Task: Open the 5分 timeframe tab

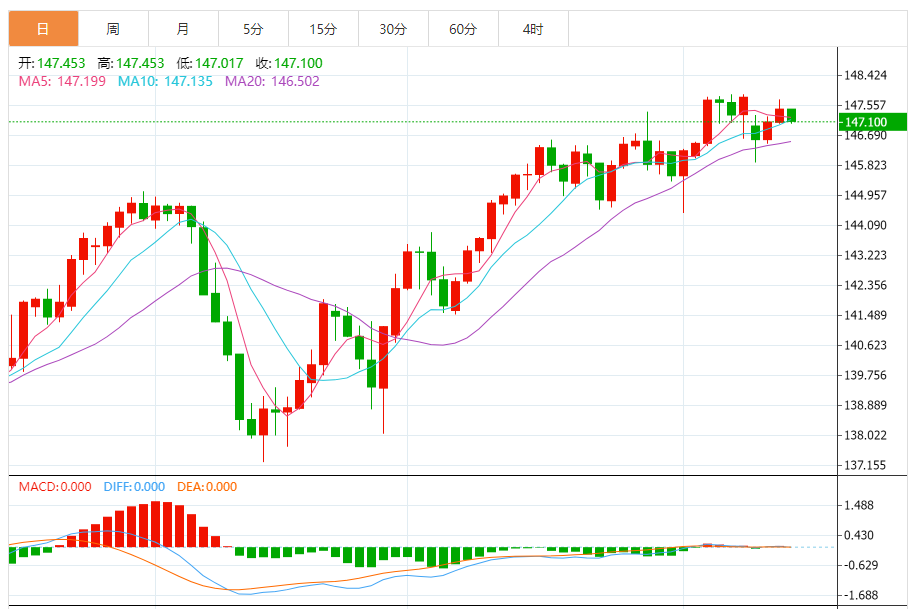Action: tap(253, 29)
